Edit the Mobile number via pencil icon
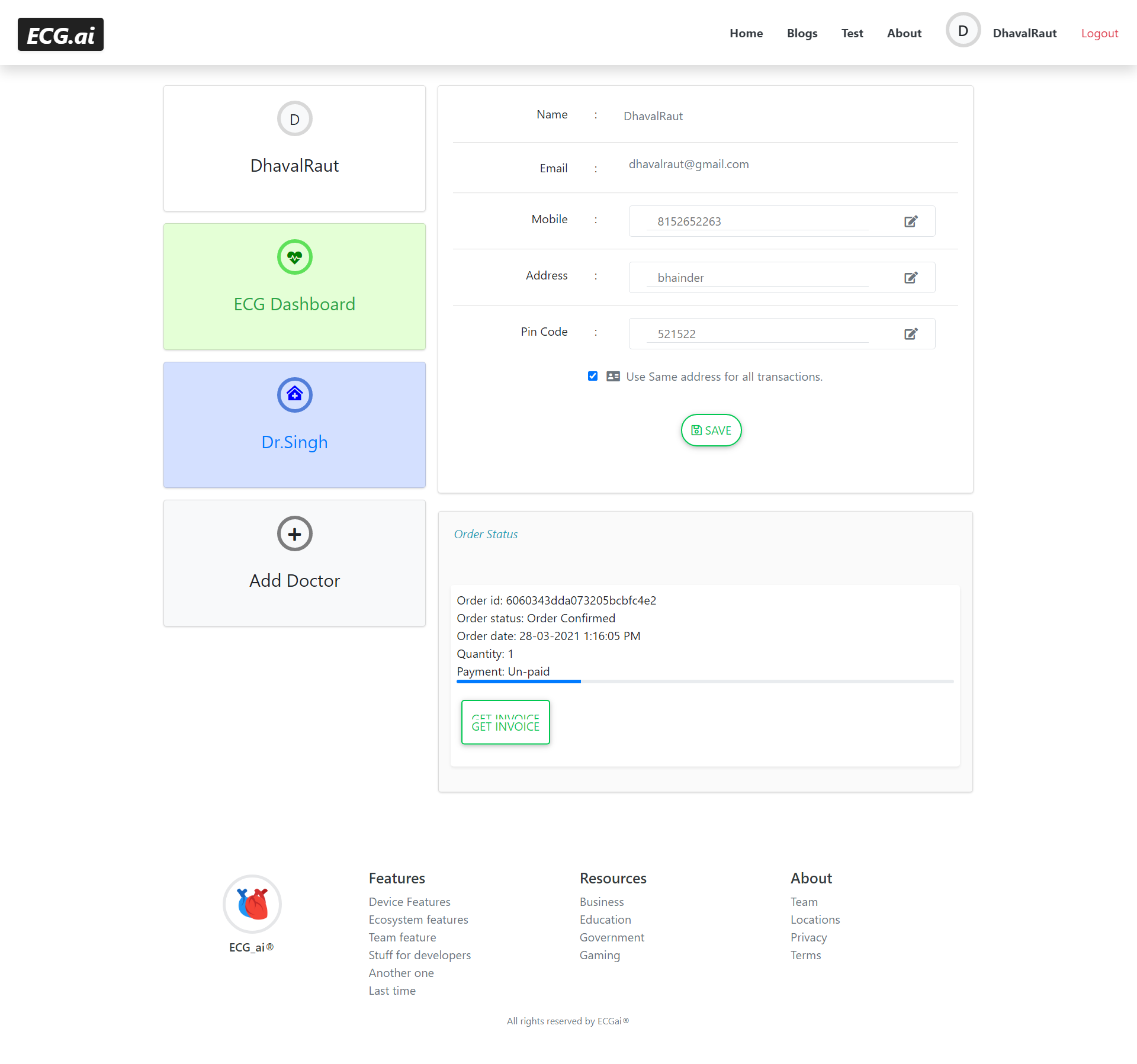Viewport: 1137px width, 1064px height. [x=910, y=221]
